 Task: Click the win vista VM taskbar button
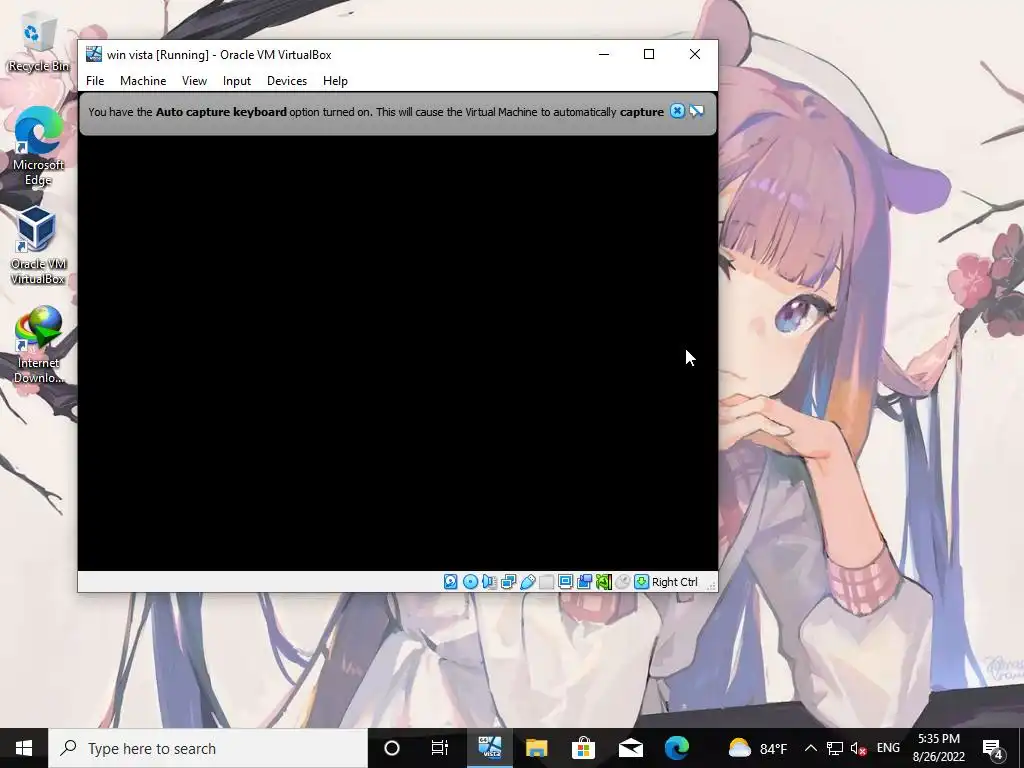pos(490,748)
